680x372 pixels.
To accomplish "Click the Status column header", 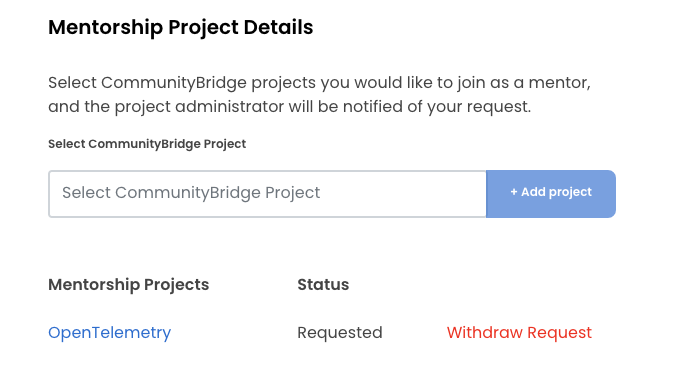I will (x=323, y=284).
